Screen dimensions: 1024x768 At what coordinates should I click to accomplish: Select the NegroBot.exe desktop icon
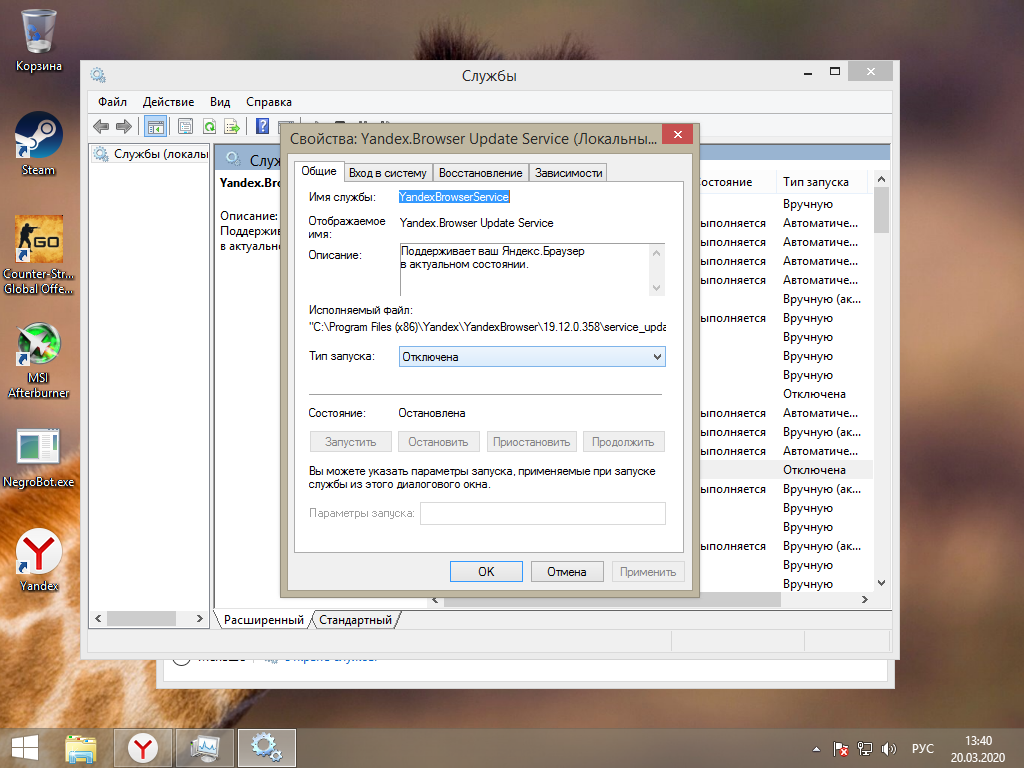(39, 458)
